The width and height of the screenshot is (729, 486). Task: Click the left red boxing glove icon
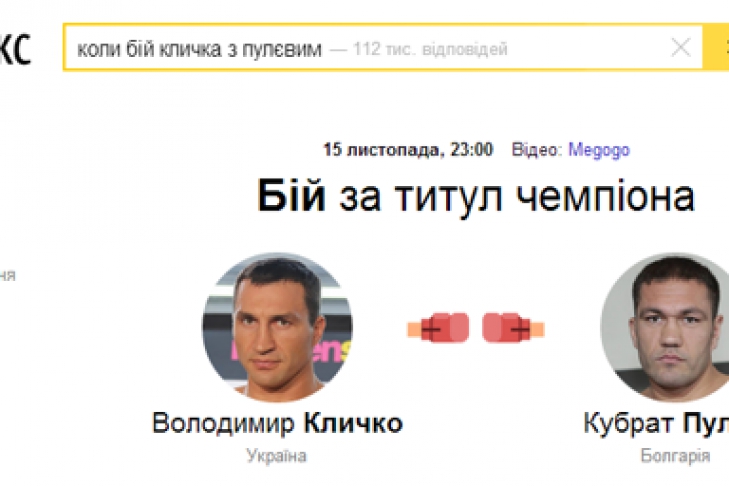tap(438, 328)
